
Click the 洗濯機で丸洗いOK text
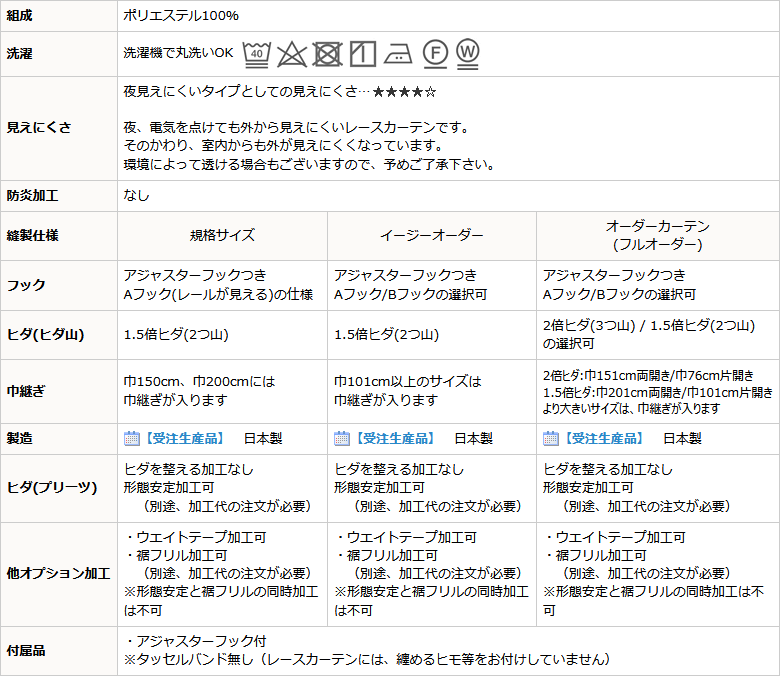[178, 53]
